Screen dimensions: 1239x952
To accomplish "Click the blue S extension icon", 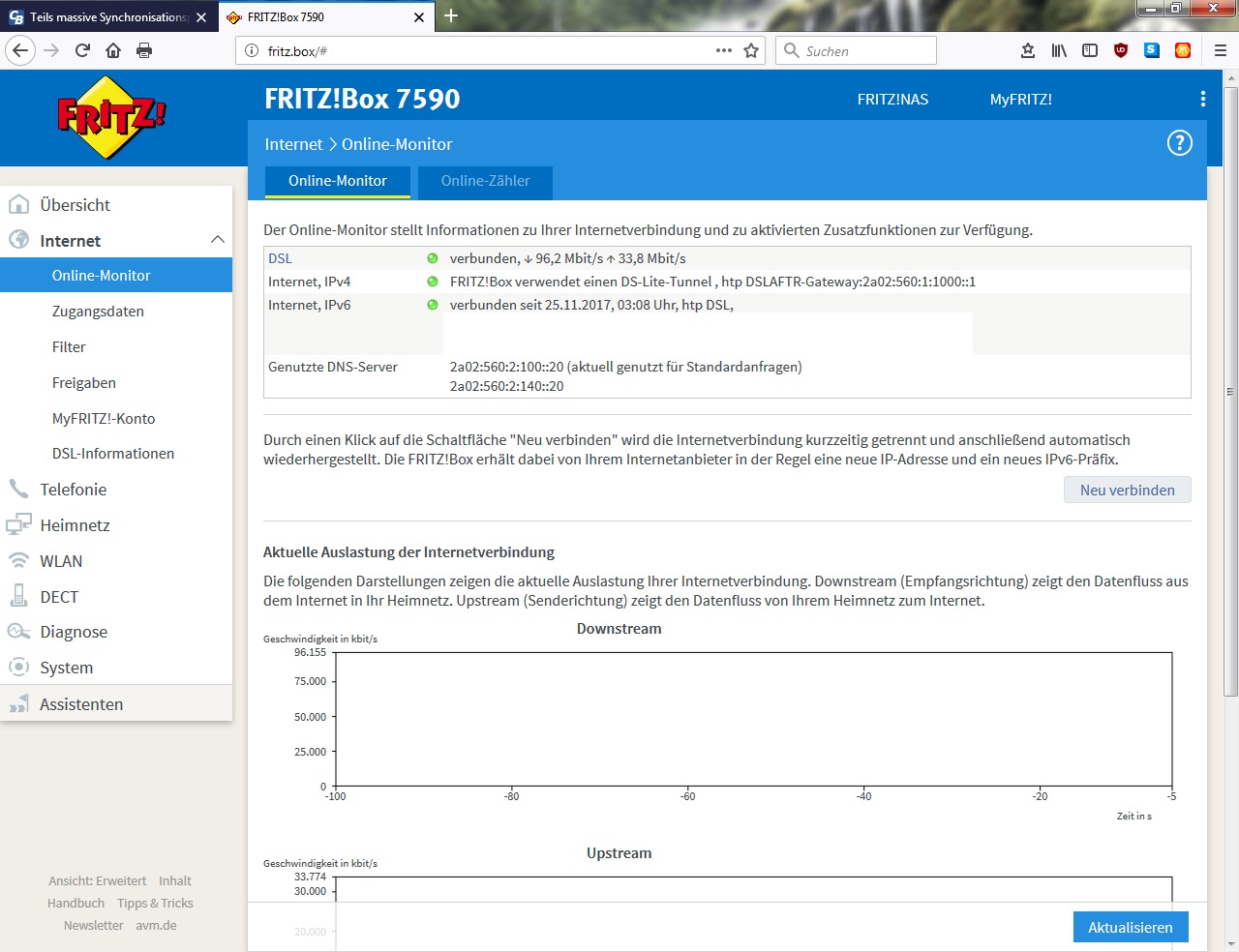I will point(1152,50).
